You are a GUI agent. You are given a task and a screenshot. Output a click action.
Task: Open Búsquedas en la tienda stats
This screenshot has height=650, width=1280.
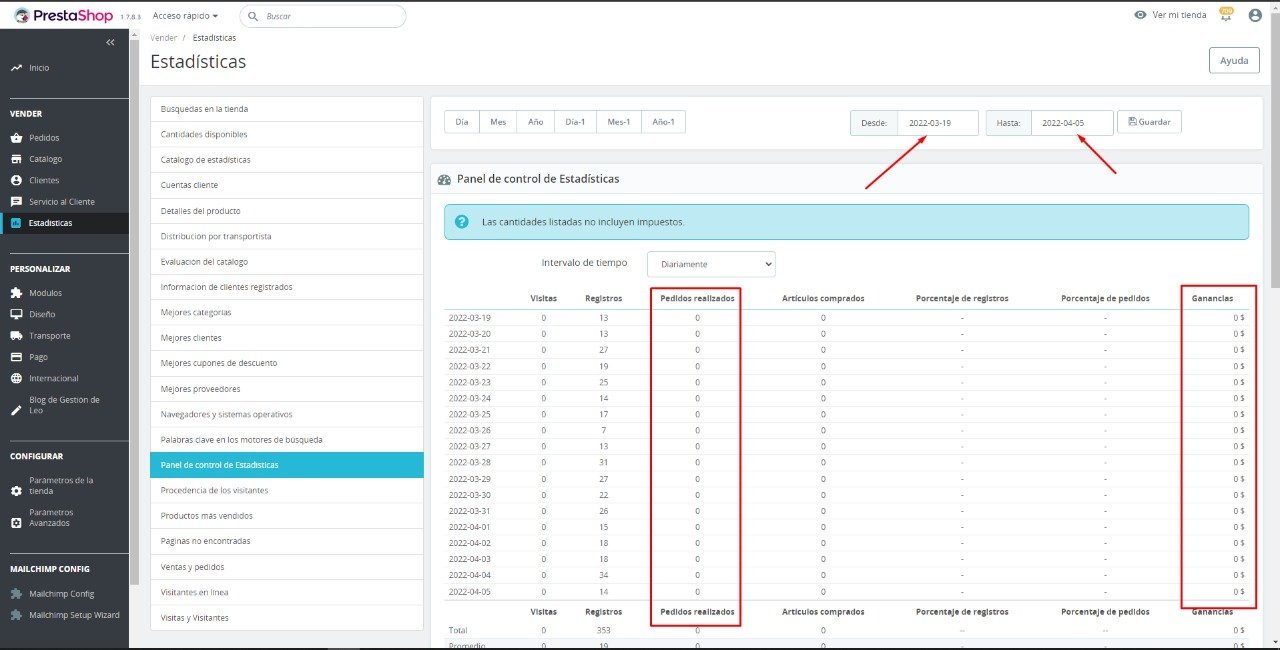(x=287, y=109)
